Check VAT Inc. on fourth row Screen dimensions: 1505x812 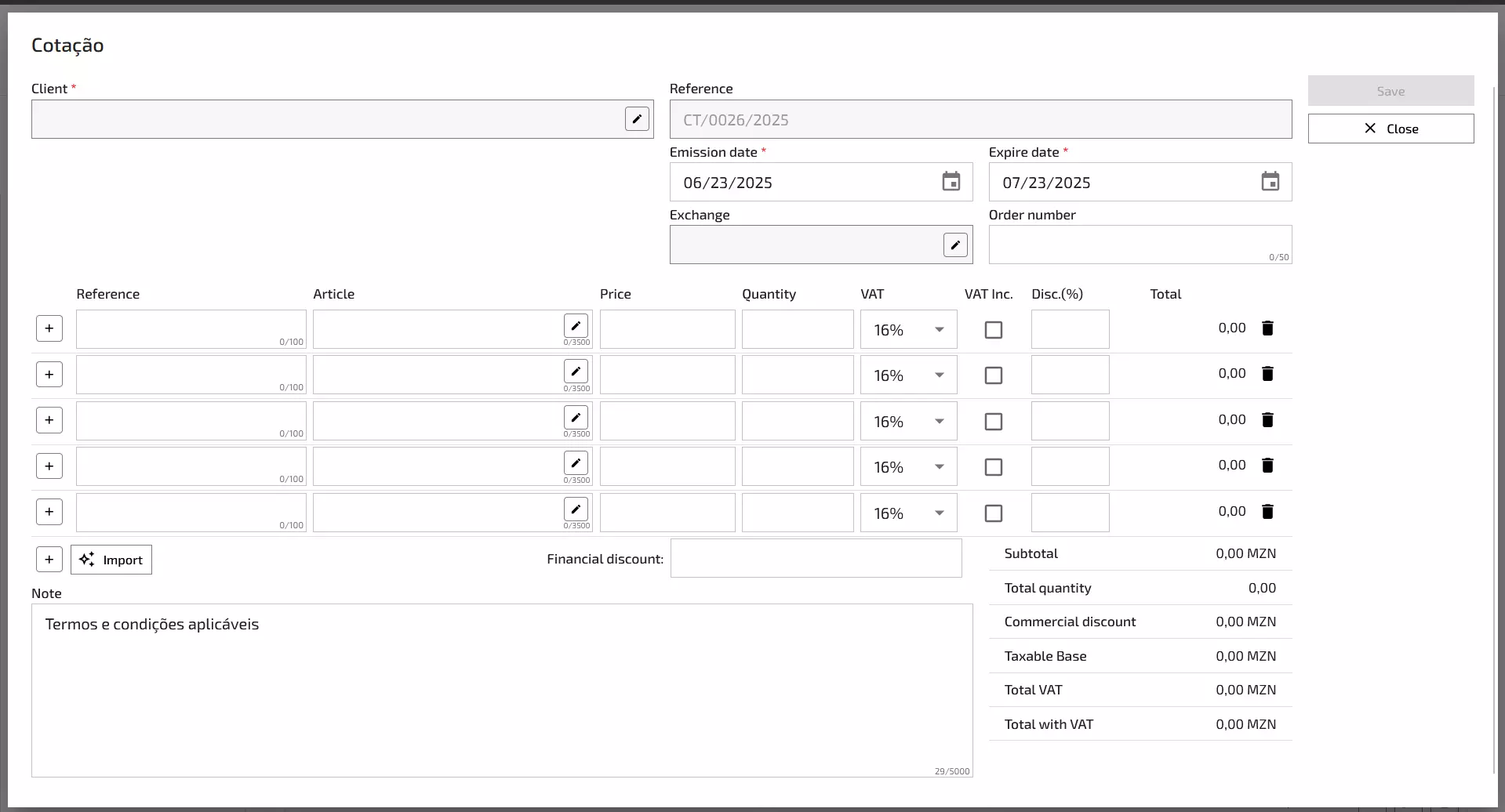click(994, 467)
